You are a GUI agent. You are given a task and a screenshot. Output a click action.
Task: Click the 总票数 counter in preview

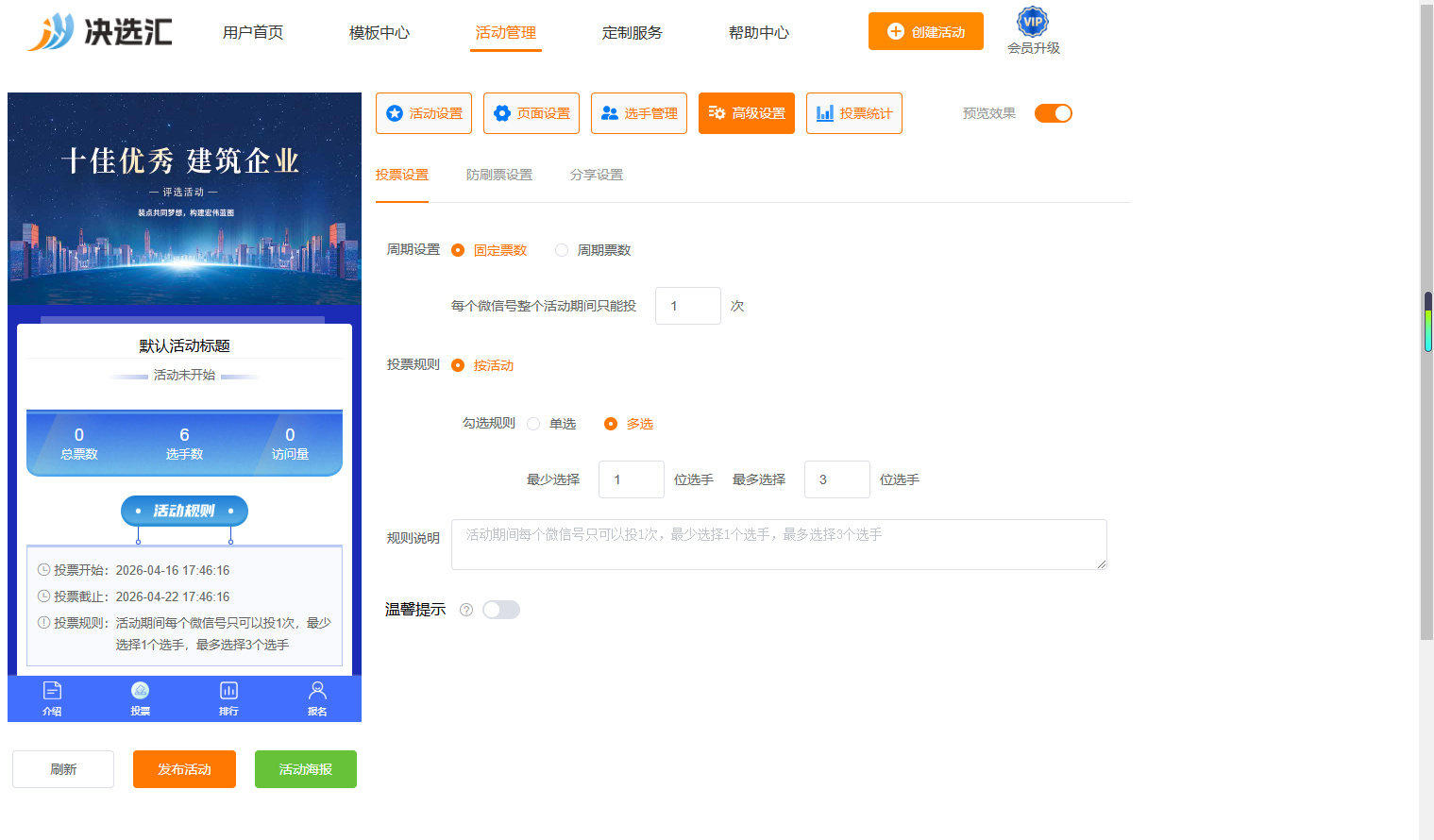(x=79, y=444)
